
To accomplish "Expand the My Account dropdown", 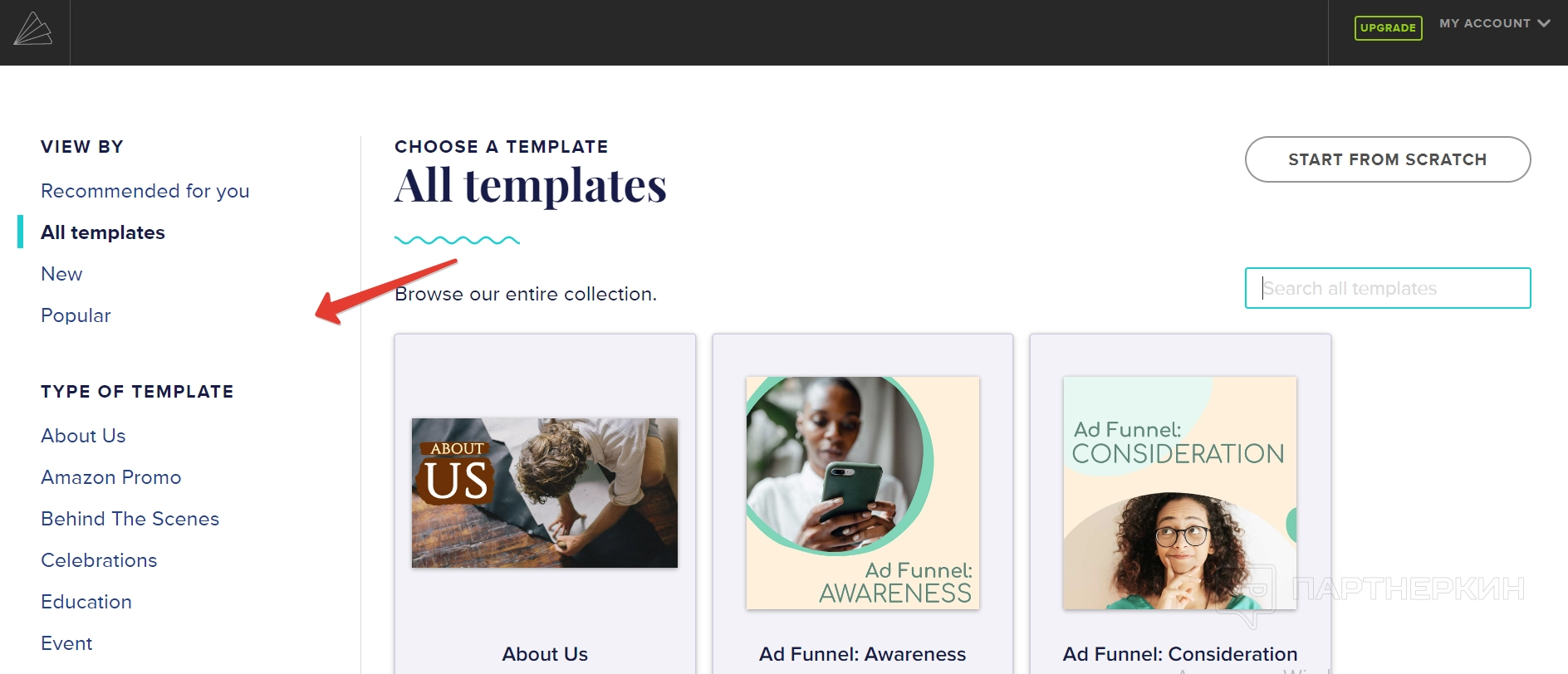I will point(1494,23).
